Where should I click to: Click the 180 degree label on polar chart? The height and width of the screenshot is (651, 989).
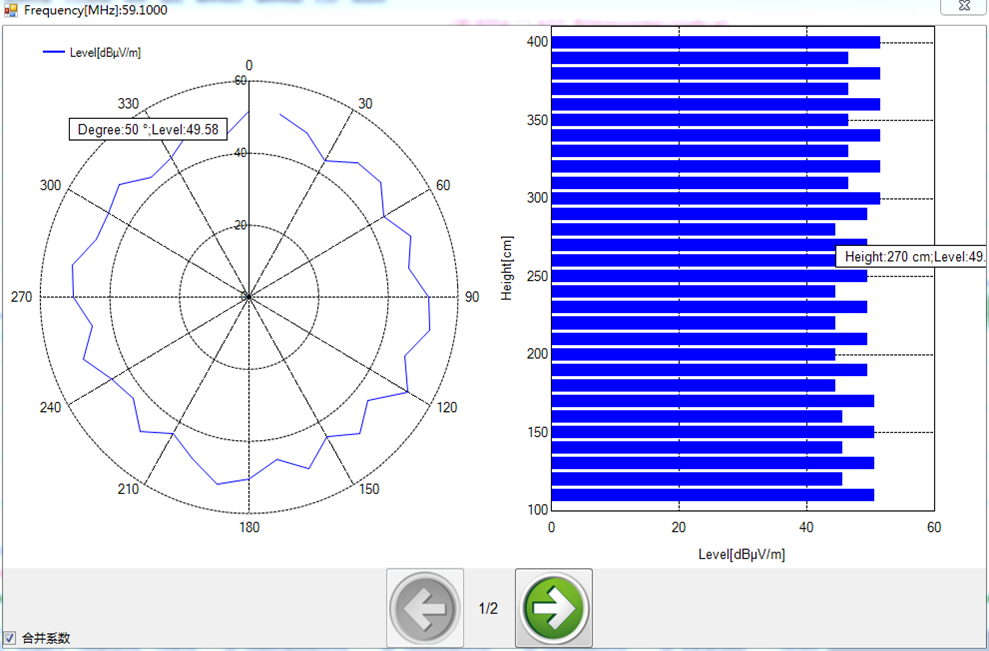[x=249, y=528]
